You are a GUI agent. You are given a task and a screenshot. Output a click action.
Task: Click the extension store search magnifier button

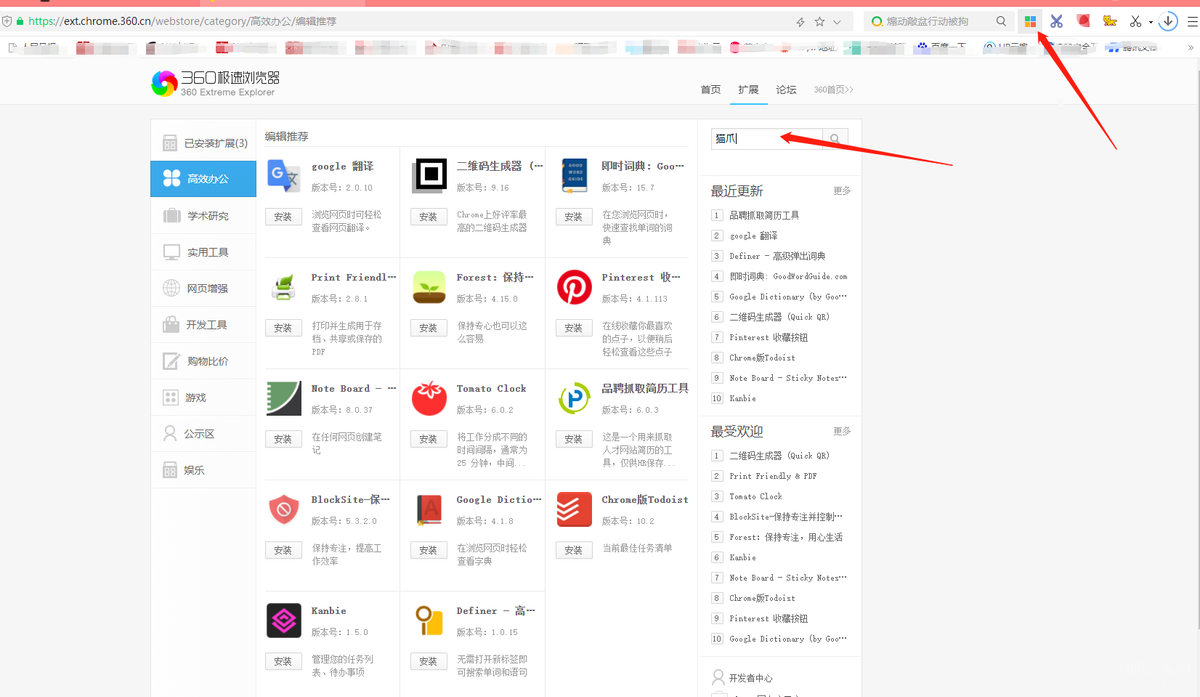(x=835, y=138)
